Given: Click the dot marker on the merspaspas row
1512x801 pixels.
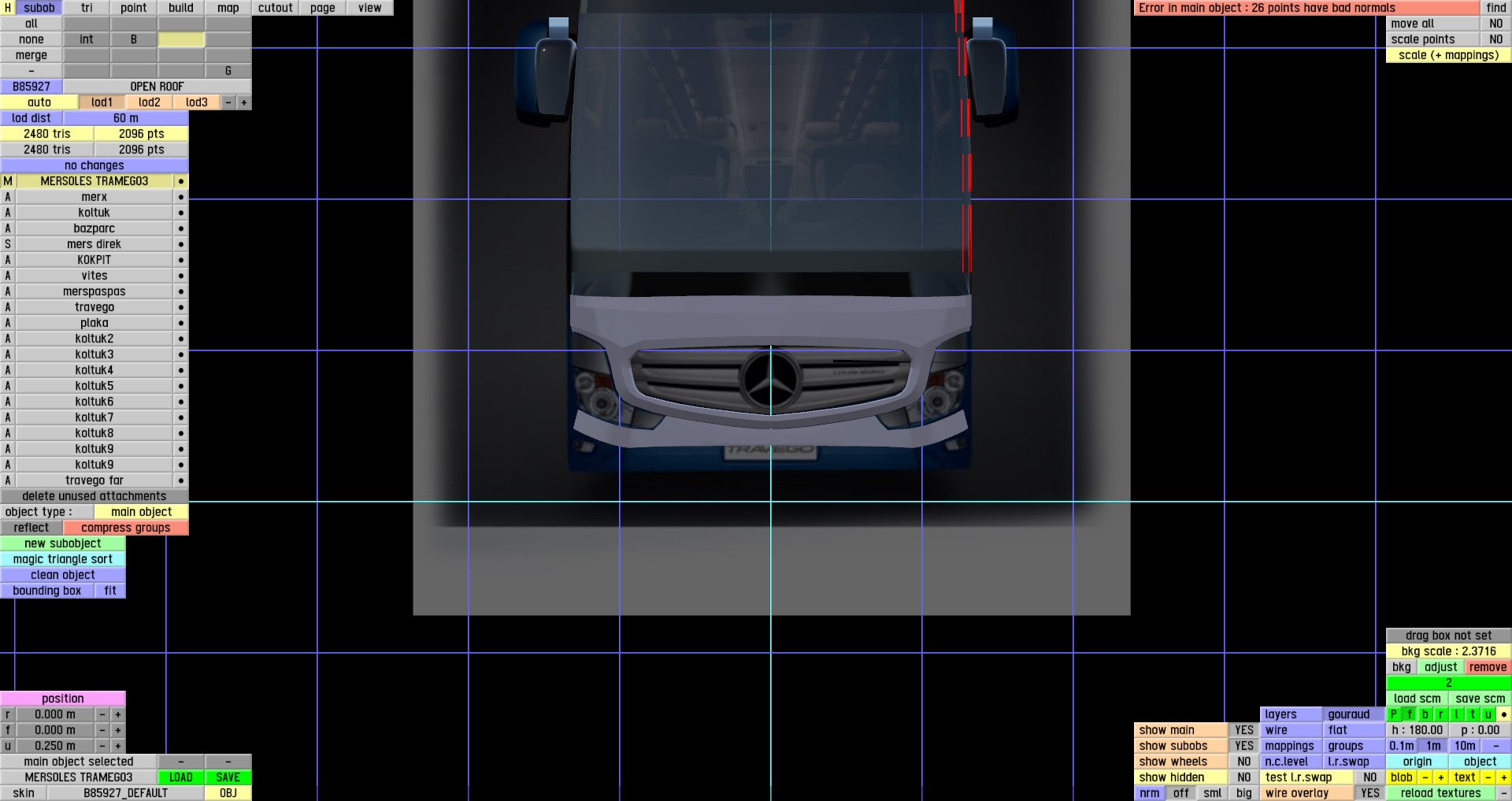Looking at the screenshot, I should [x=181, y=291].
